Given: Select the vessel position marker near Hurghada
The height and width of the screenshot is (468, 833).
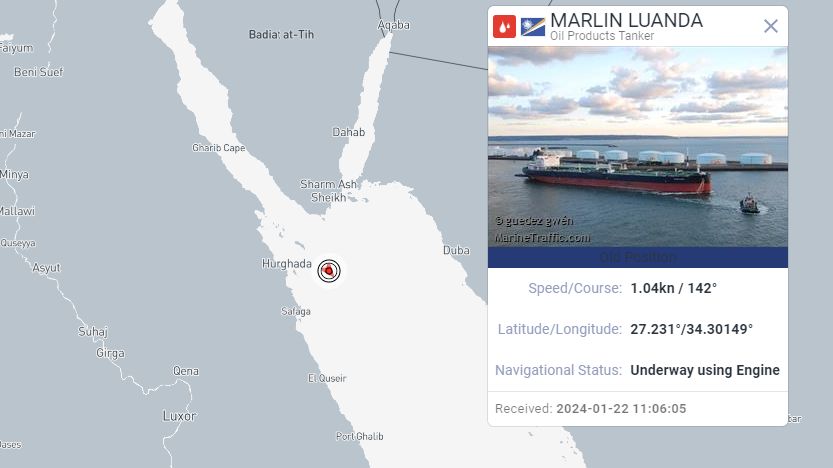Looking at the screenshot, I should pos(329,271).
